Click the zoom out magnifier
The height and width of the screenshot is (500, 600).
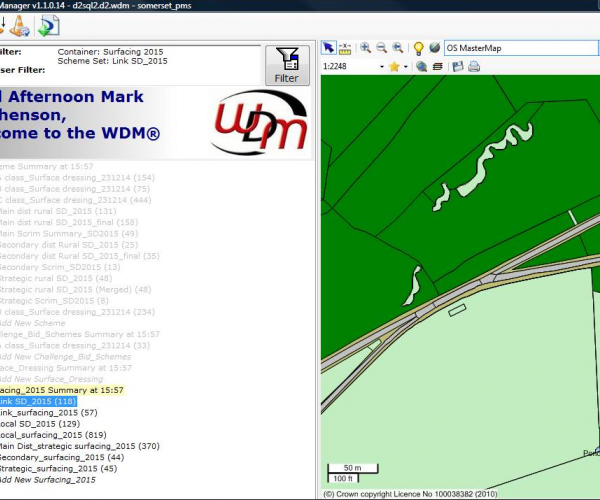pyautogui.click(x=382, y=48)
